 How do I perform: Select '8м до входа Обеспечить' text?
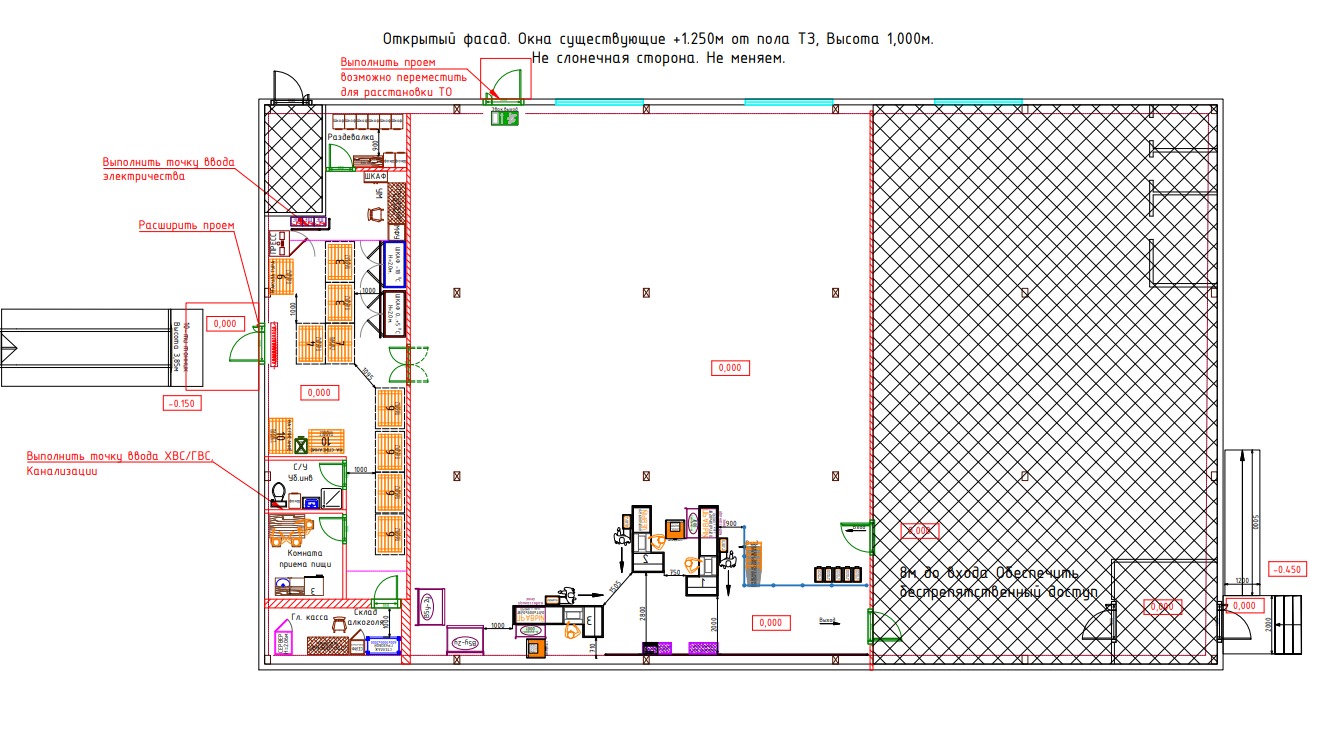(989, 574)
